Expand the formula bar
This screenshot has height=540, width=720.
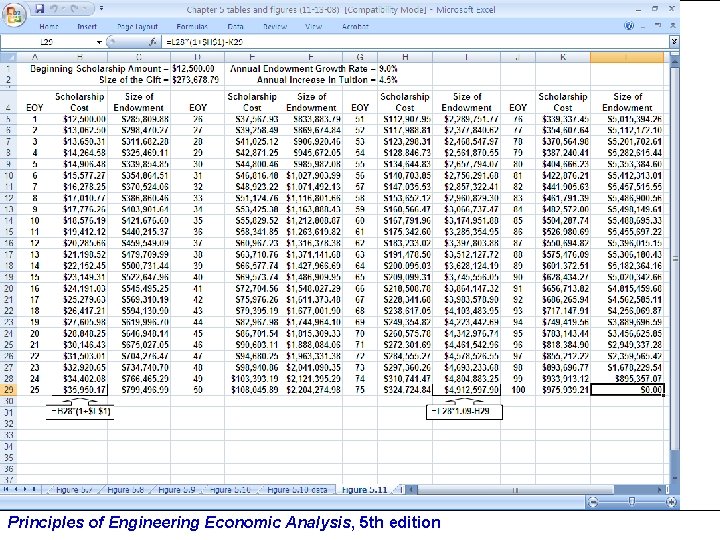pos(674,42)
